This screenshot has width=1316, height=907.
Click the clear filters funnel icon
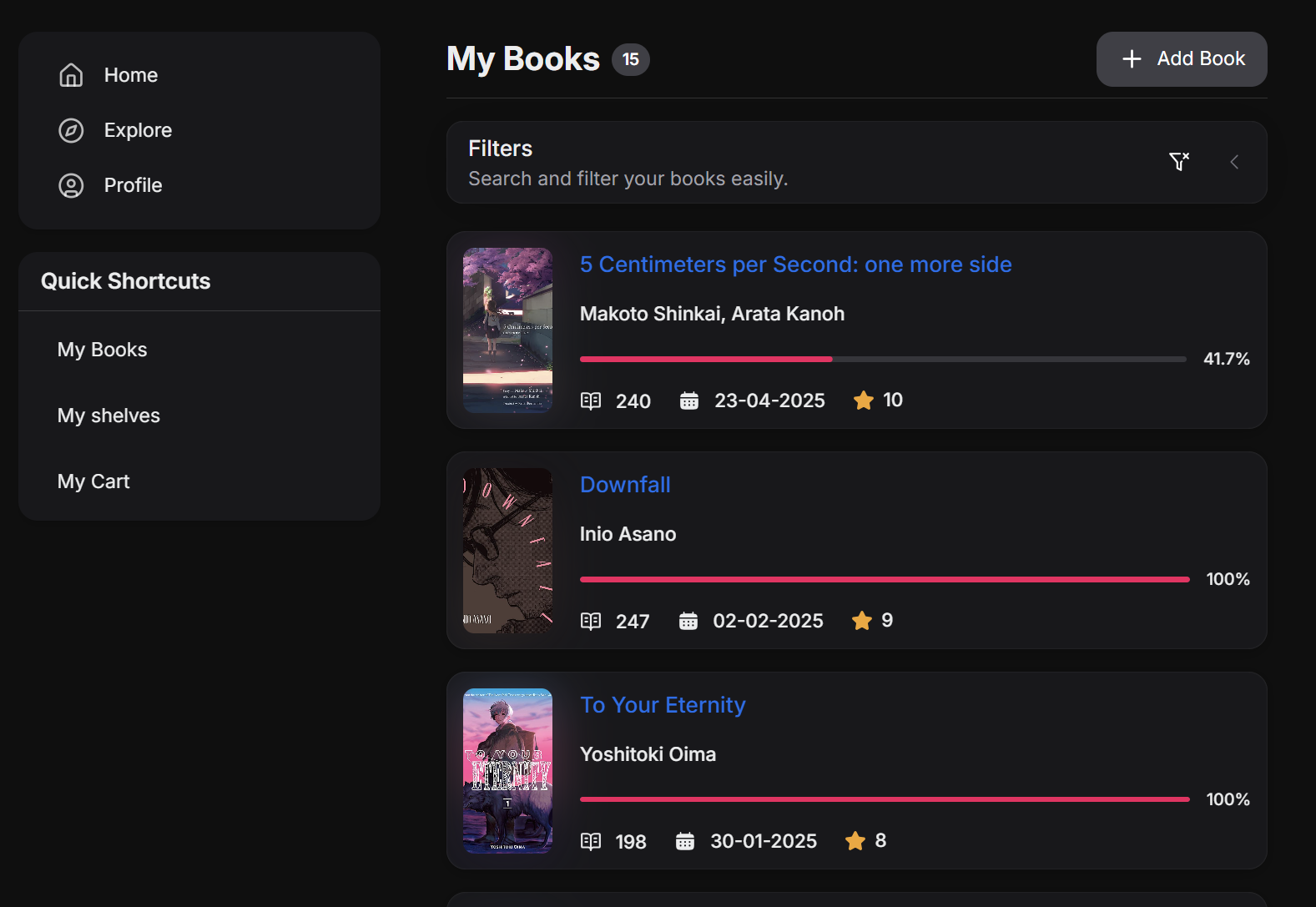tap(1179, 161)
